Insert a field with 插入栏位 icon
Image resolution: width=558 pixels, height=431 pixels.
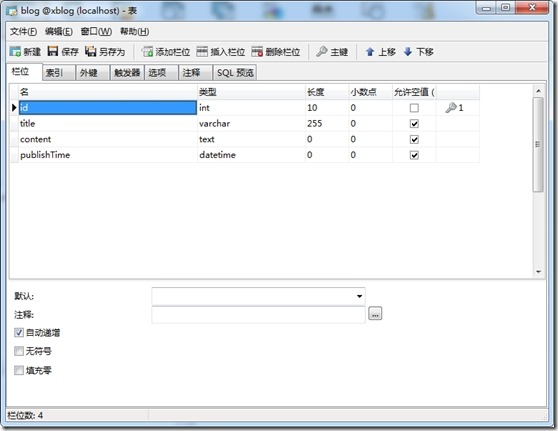pos(202,52)
